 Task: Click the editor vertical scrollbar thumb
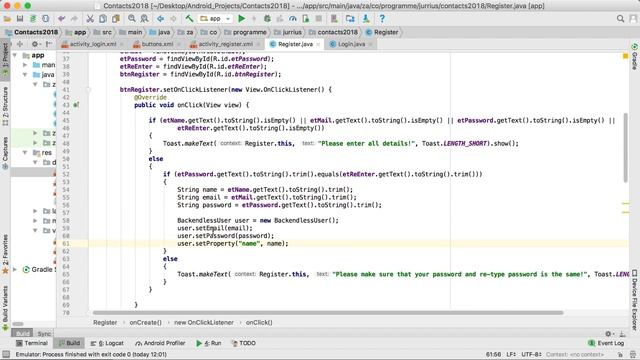625,147
